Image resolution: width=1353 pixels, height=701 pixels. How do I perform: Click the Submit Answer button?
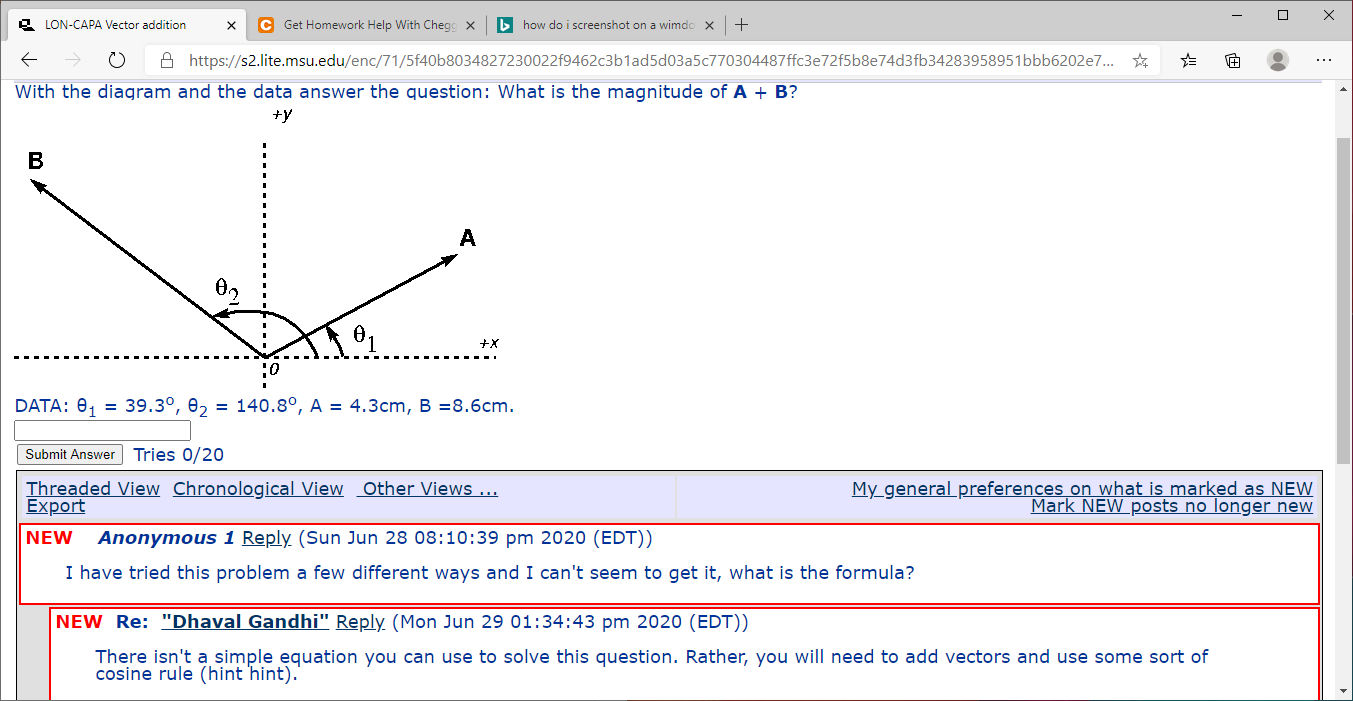(x=70, y=454)
